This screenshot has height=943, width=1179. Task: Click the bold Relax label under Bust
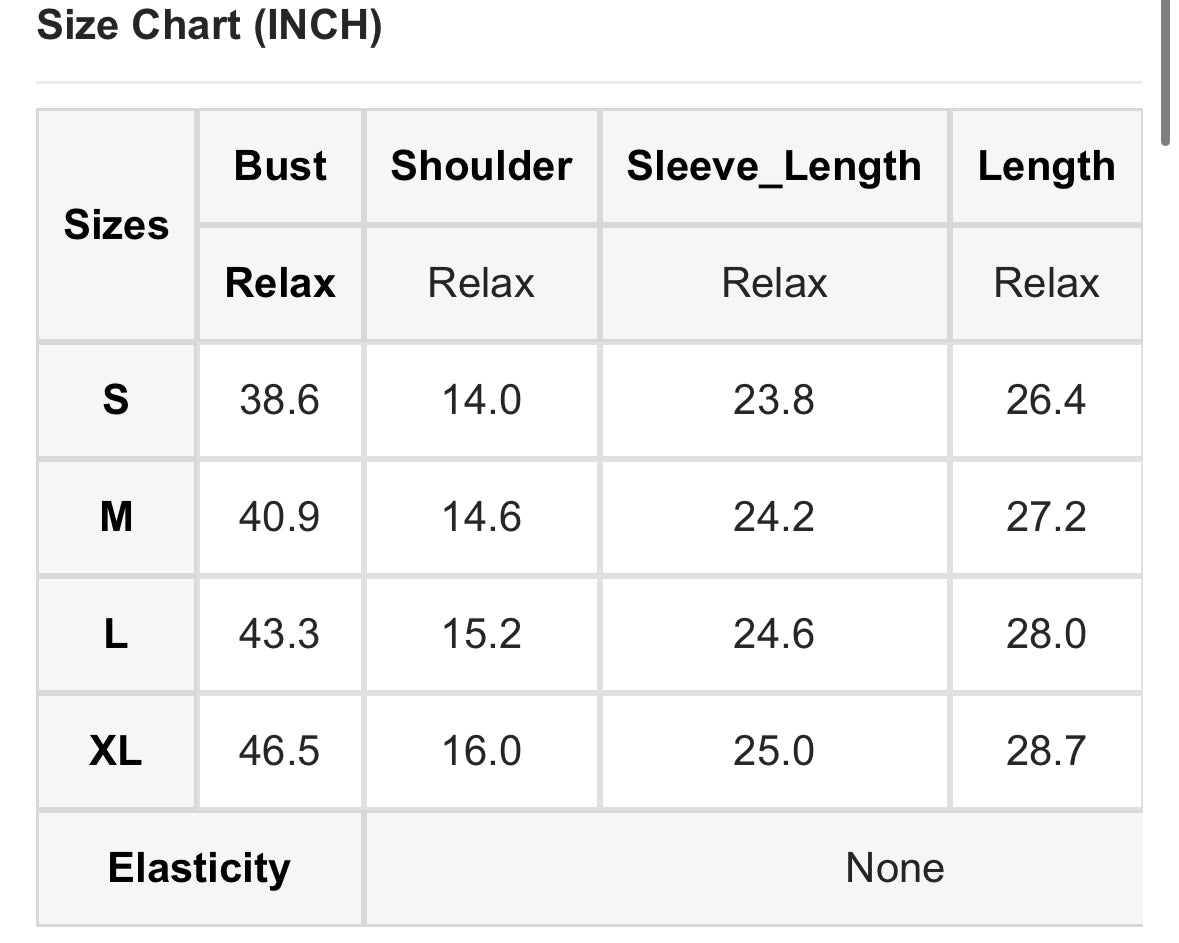pos(280,283)
